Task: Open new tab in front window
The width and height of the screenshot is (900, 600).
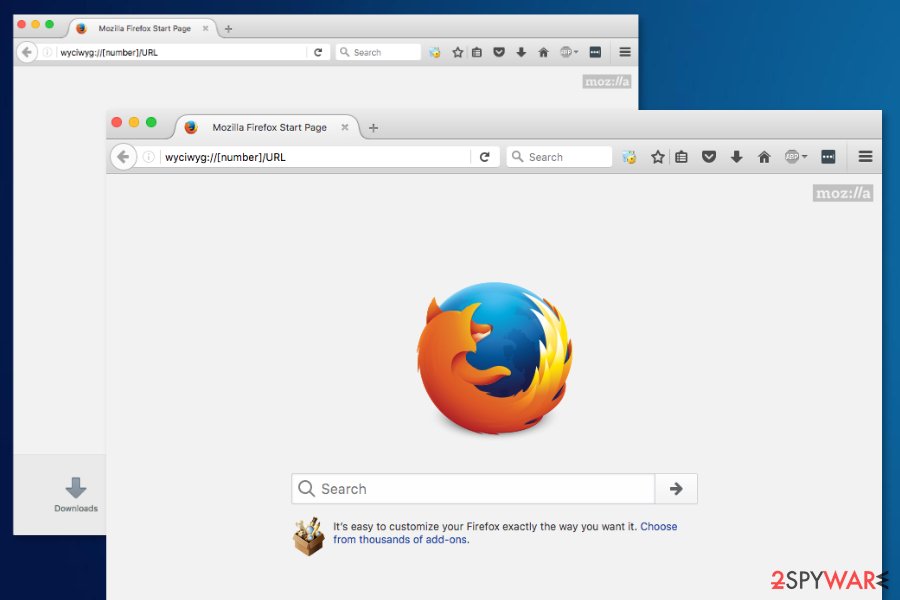Action: tap(373, 127)
